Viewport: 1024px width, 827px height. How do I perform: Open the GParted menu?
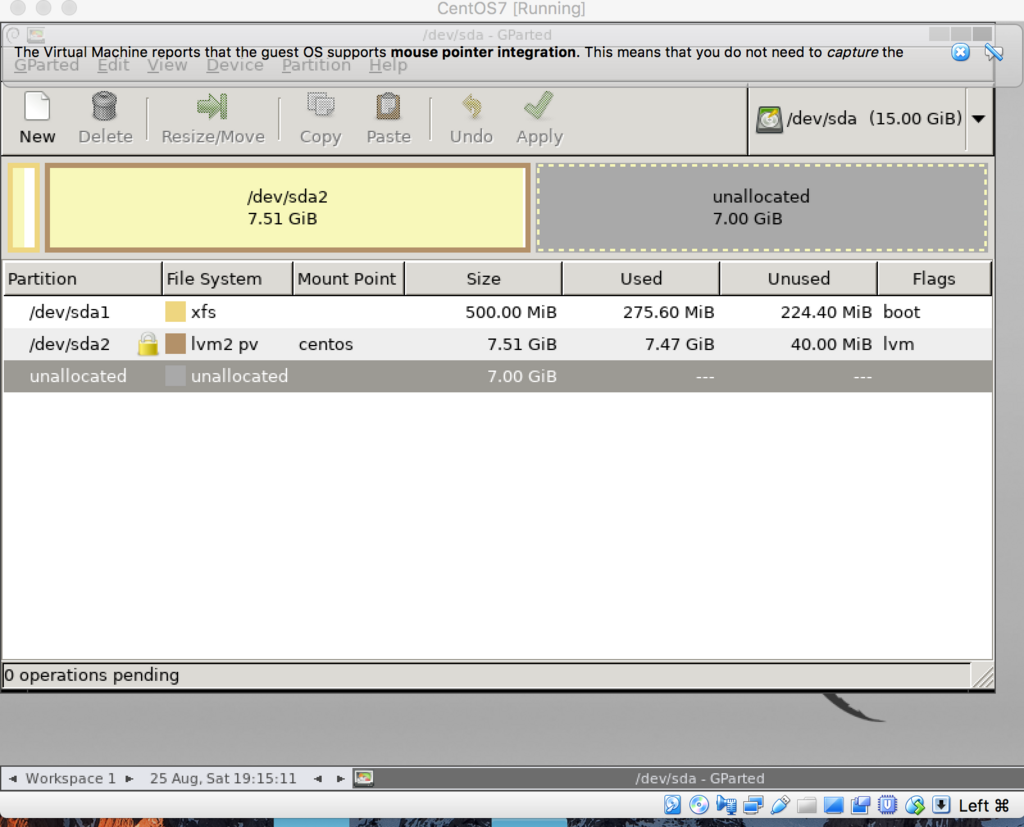coord(46,65)
